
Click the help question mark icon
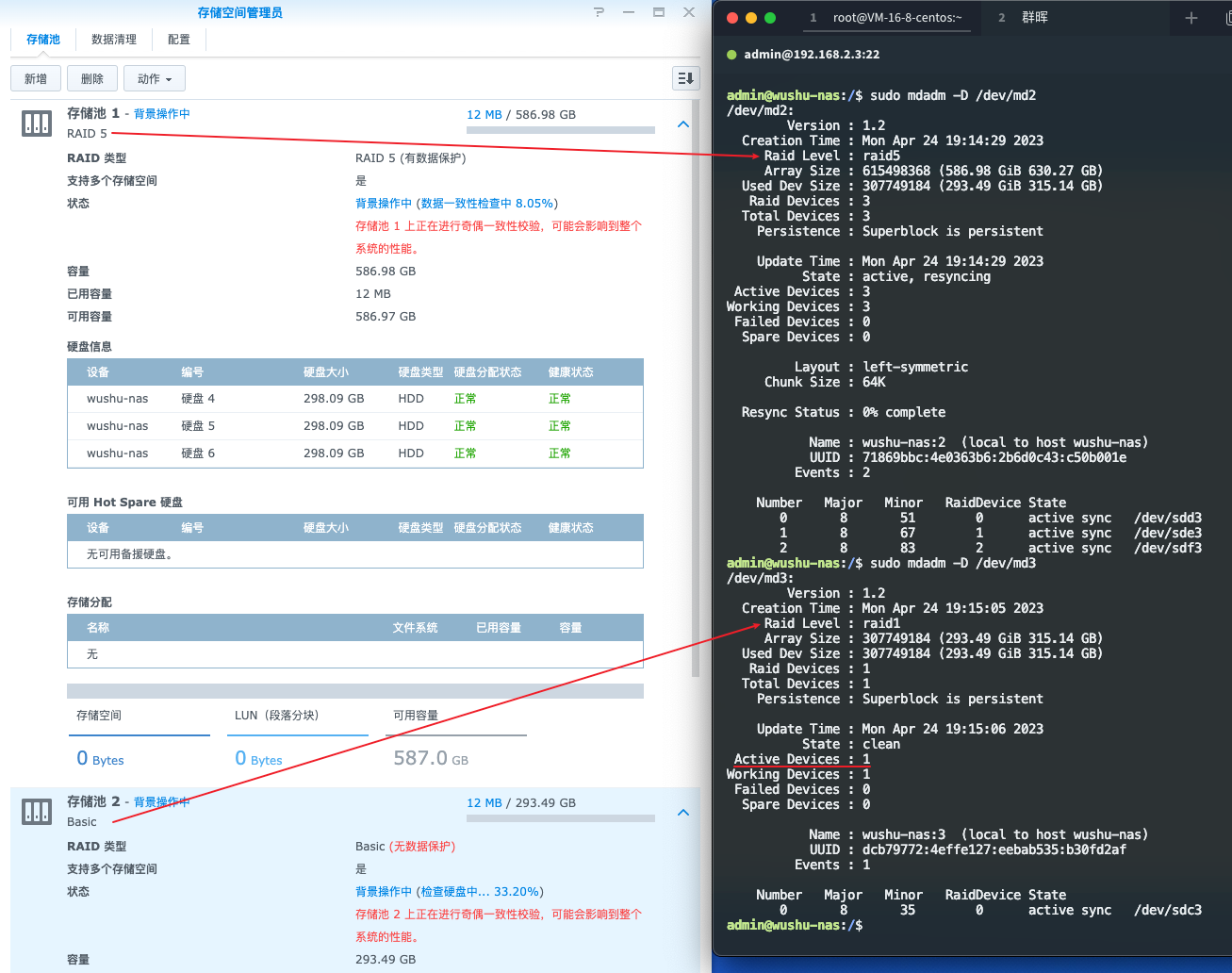599,12
